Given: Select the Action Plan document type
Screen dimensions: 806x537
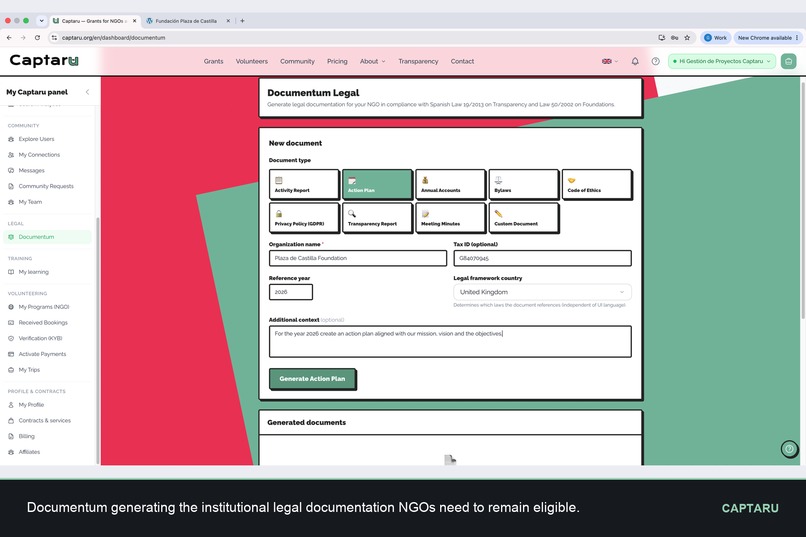Looking at the screenshot, I should (377, 184).
